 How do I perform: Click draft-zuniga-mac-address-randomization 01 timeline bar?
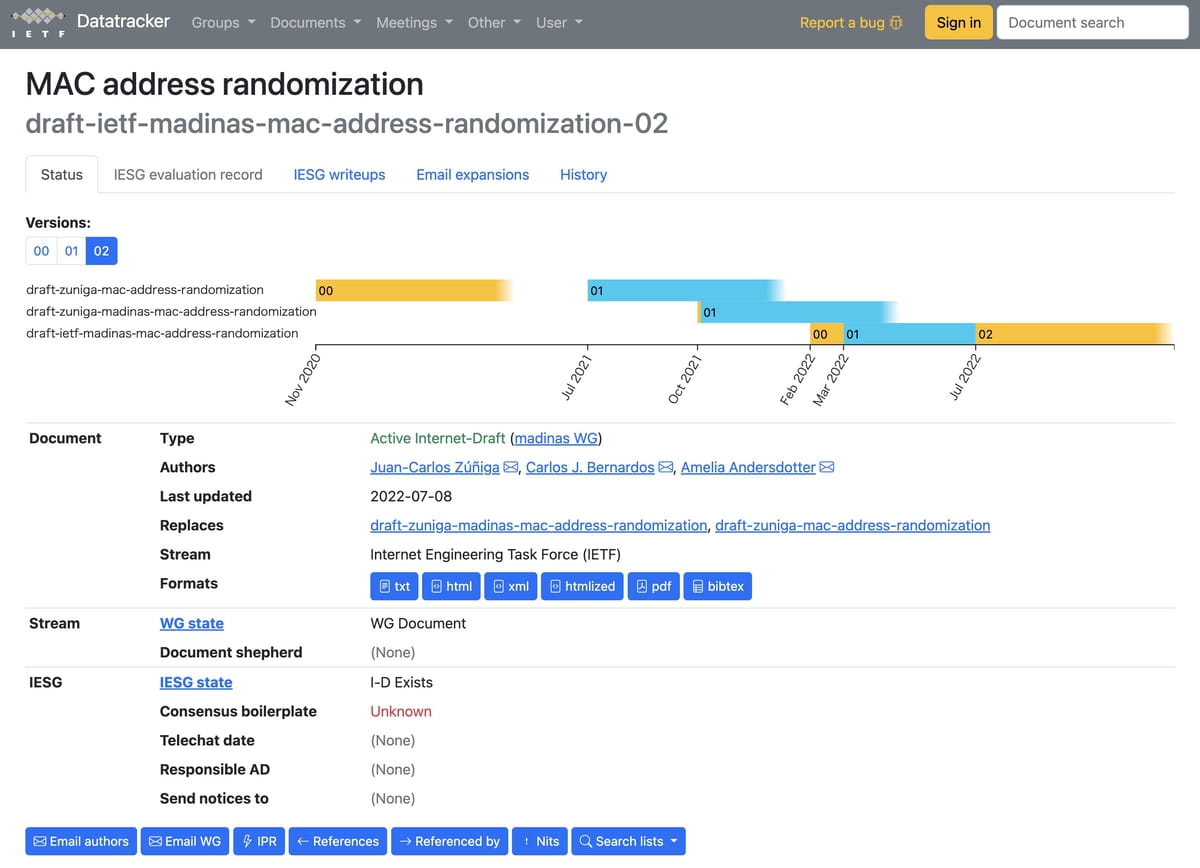point(685,291)
